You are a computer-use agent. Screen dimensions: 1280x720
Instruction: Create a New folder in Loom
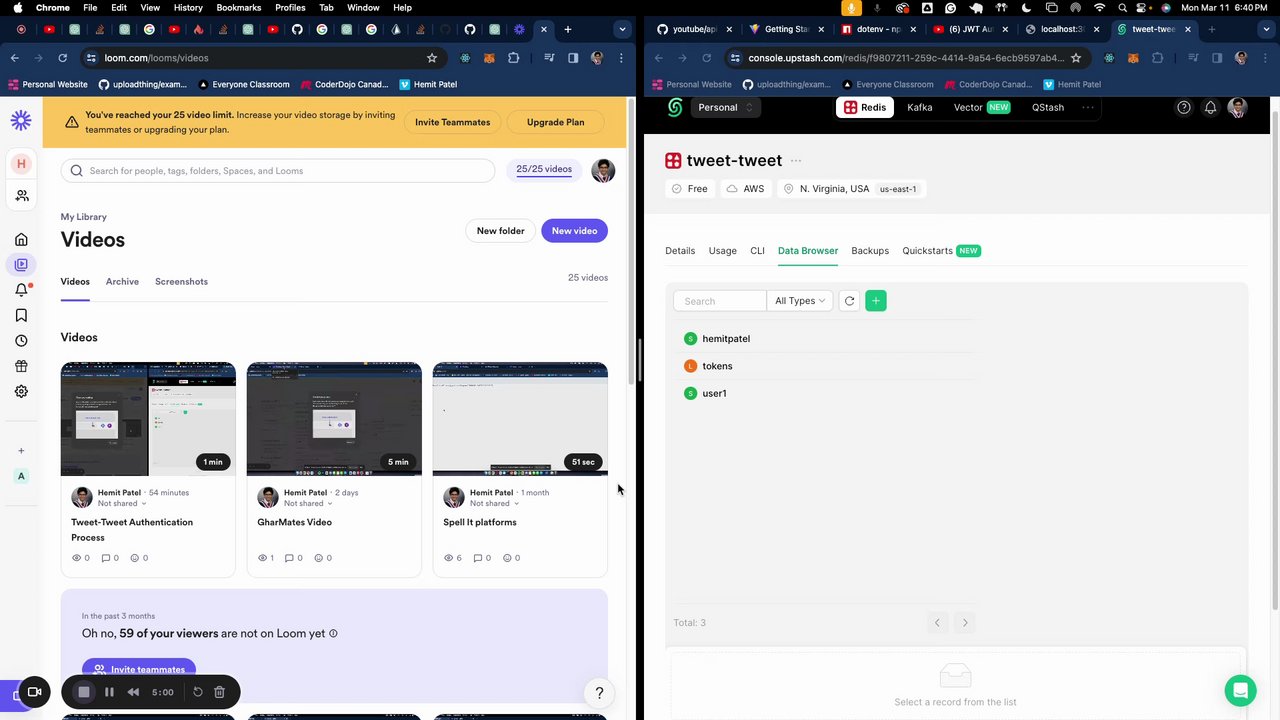pyautogui.click(x=500, y=231)
